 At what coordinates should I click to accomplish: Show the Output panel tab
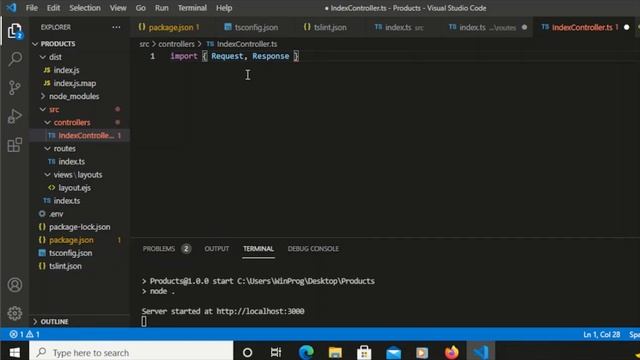tap(217, 249)
